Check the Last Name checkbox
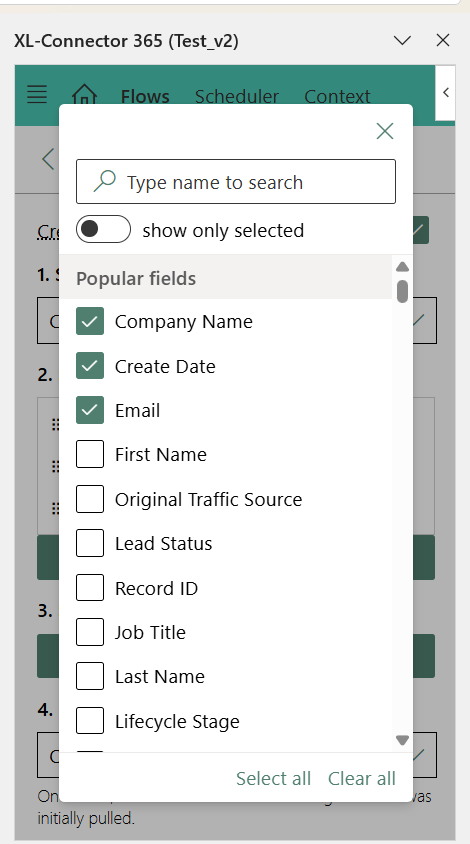Image resolution: width=470 pixels, height=844 pixels. tap(90, 676)
